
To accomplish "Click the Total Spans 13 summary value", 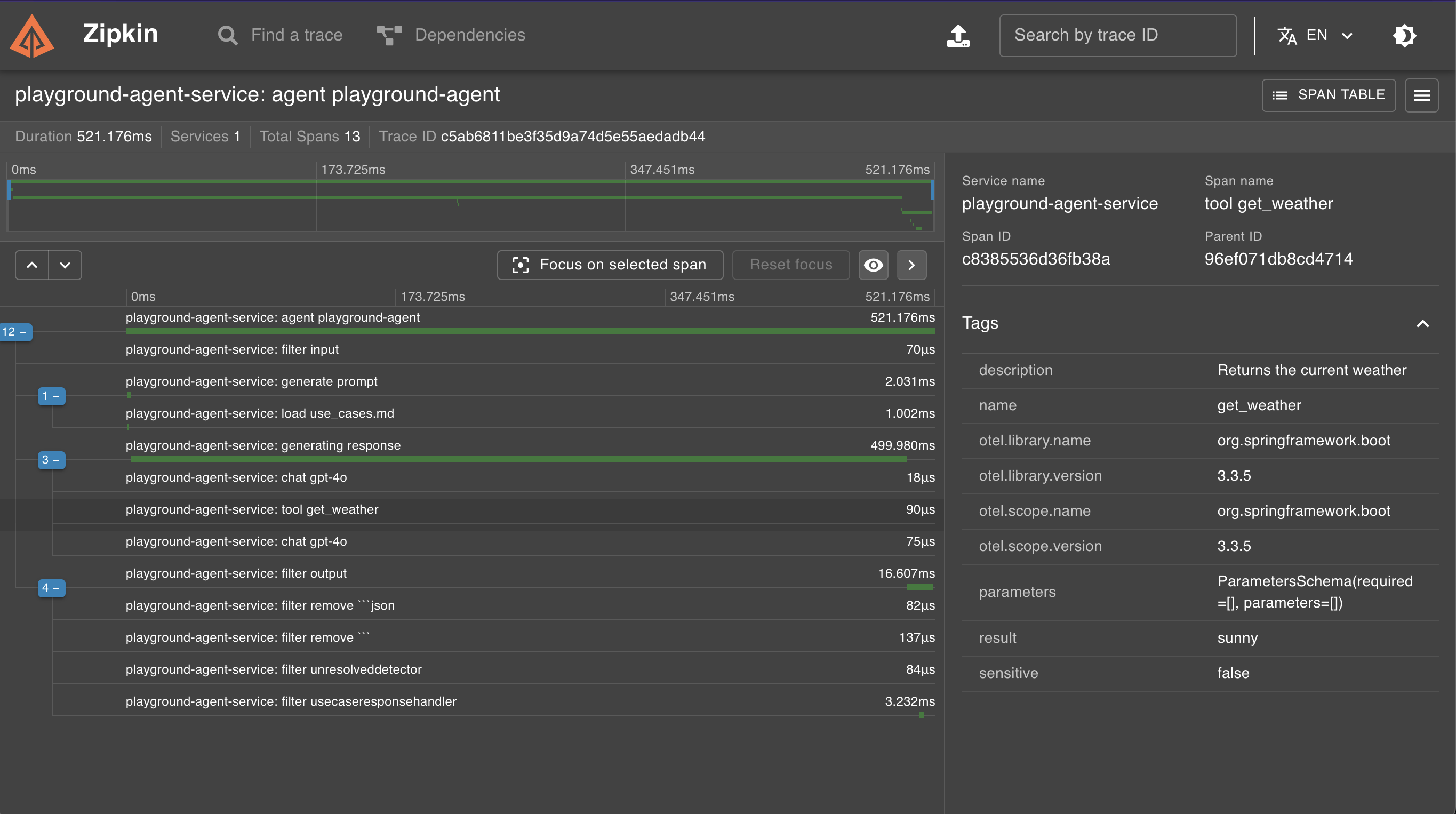I will [x=352, y=137].
